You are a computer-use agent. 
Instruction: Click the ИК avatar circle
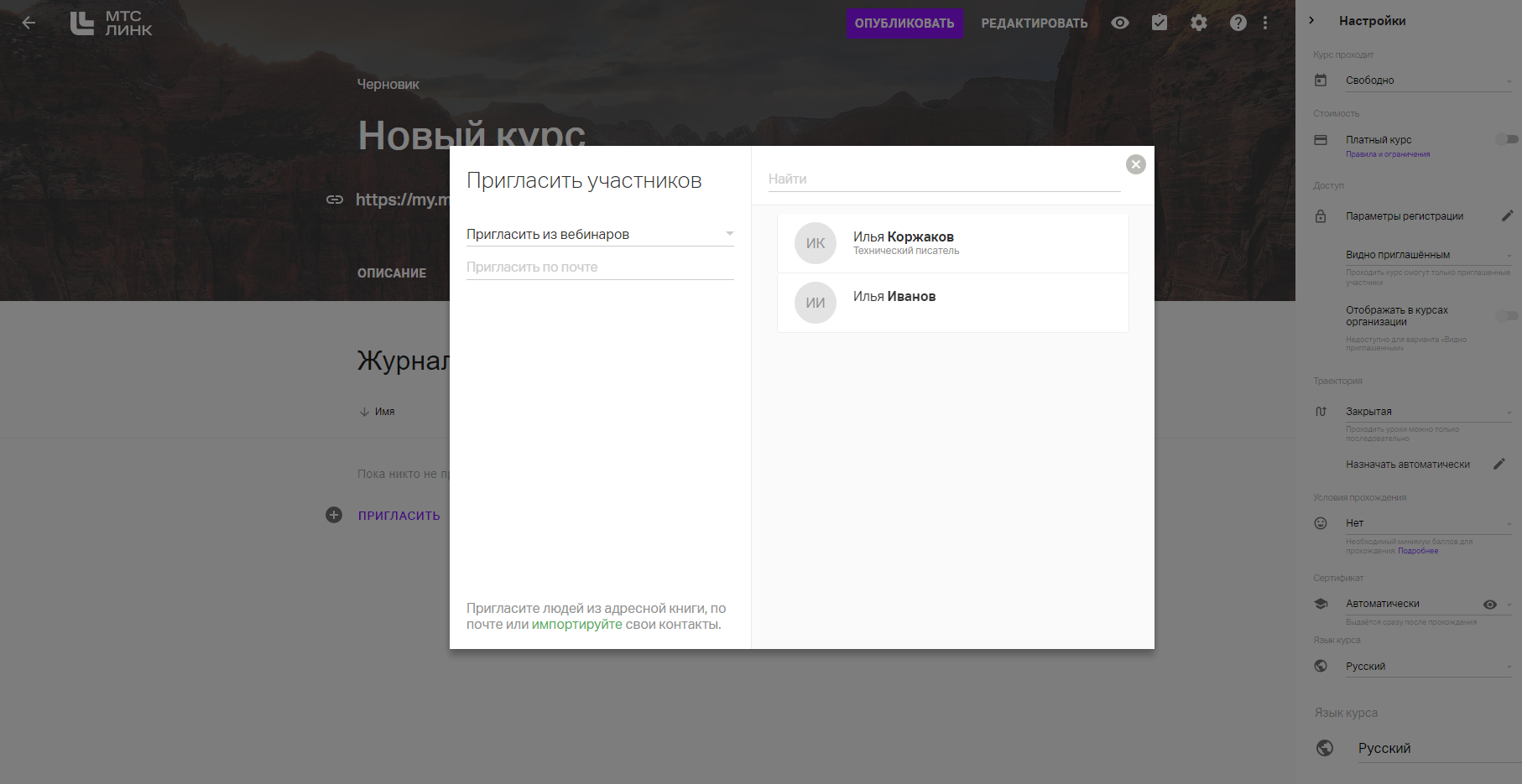tap(816, 243)
